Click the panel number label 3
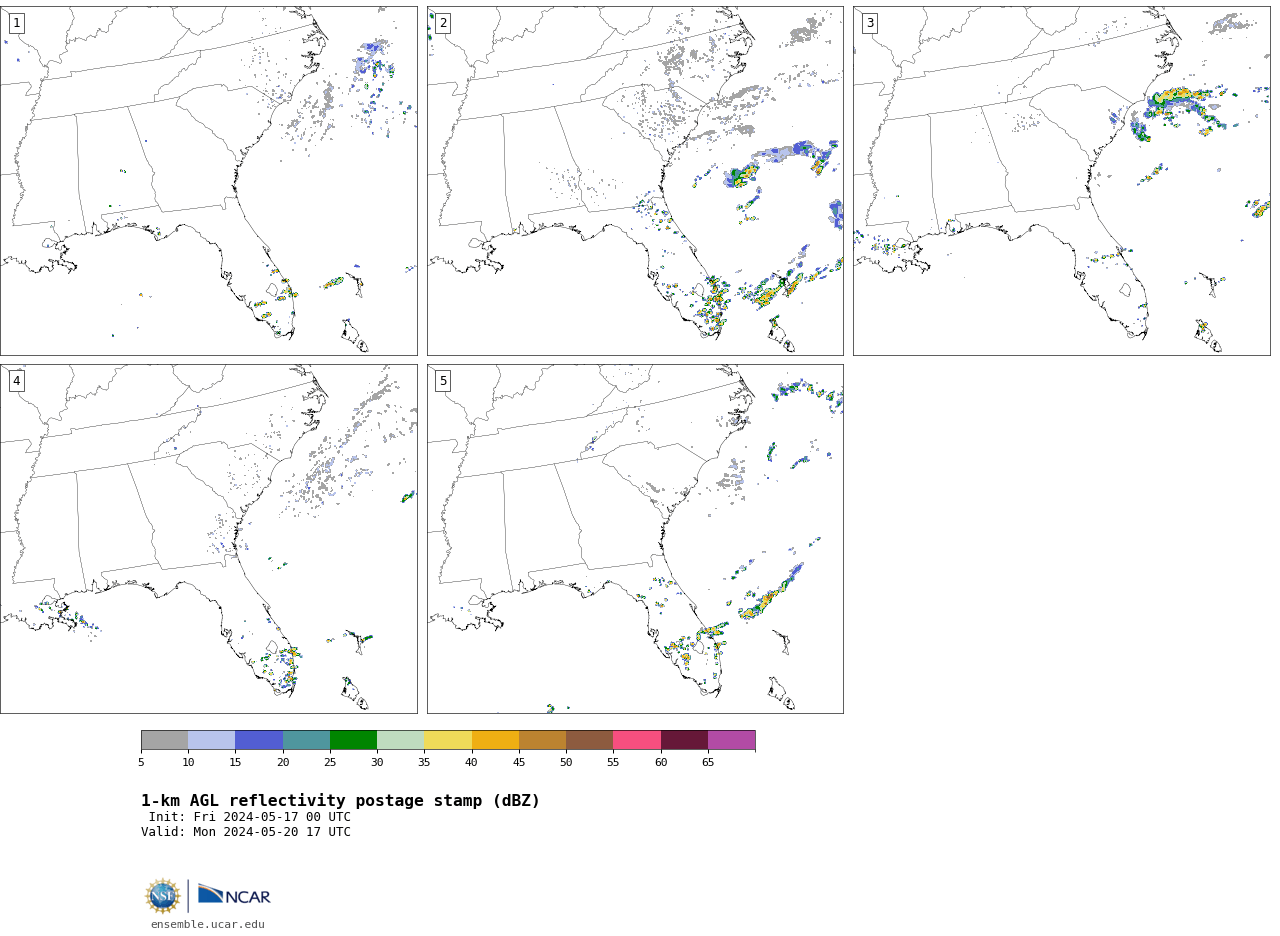The image size is (1280, 936). [x=869, y=23]
